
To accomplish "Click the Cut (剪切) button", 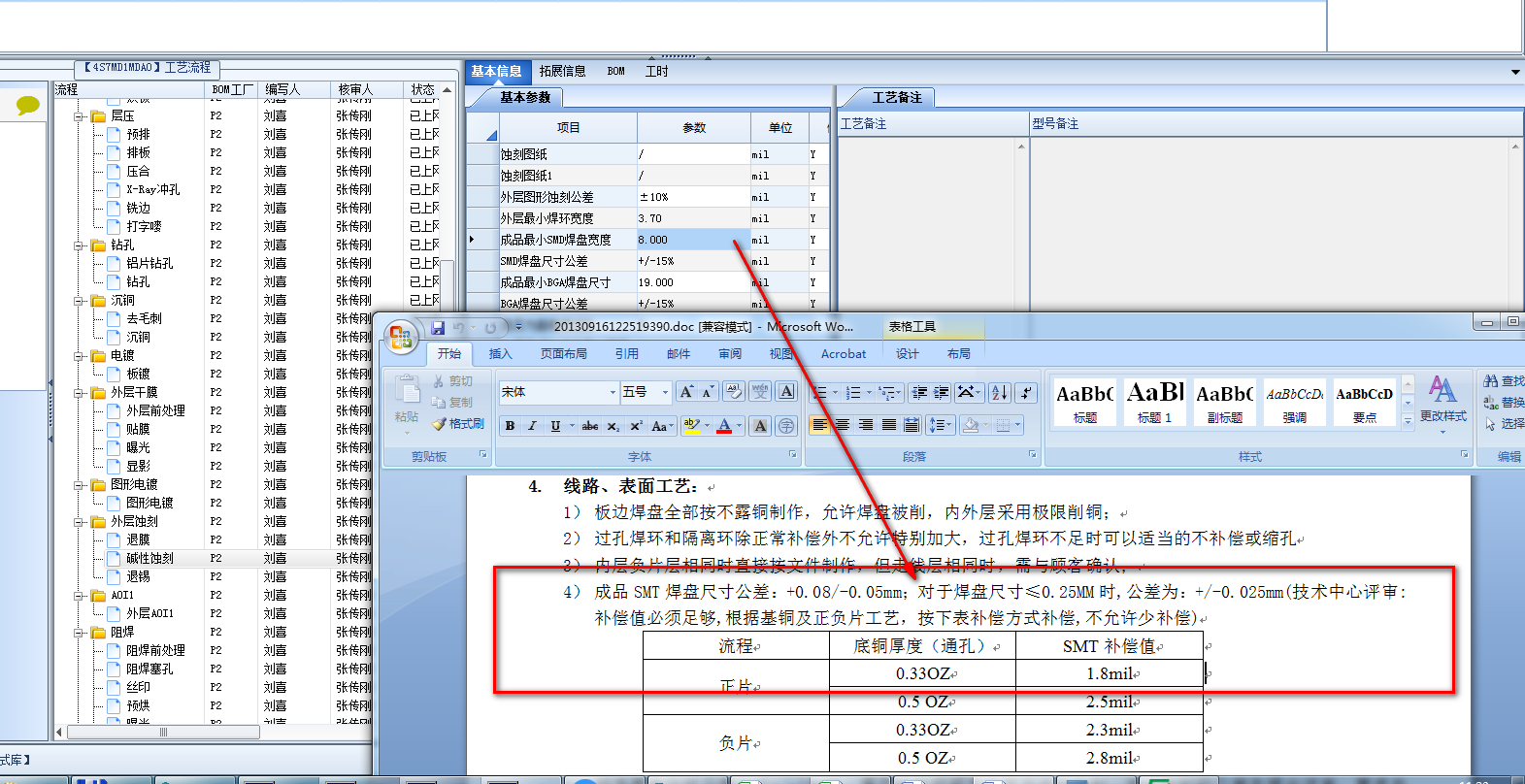I will [x=453, y=381].
